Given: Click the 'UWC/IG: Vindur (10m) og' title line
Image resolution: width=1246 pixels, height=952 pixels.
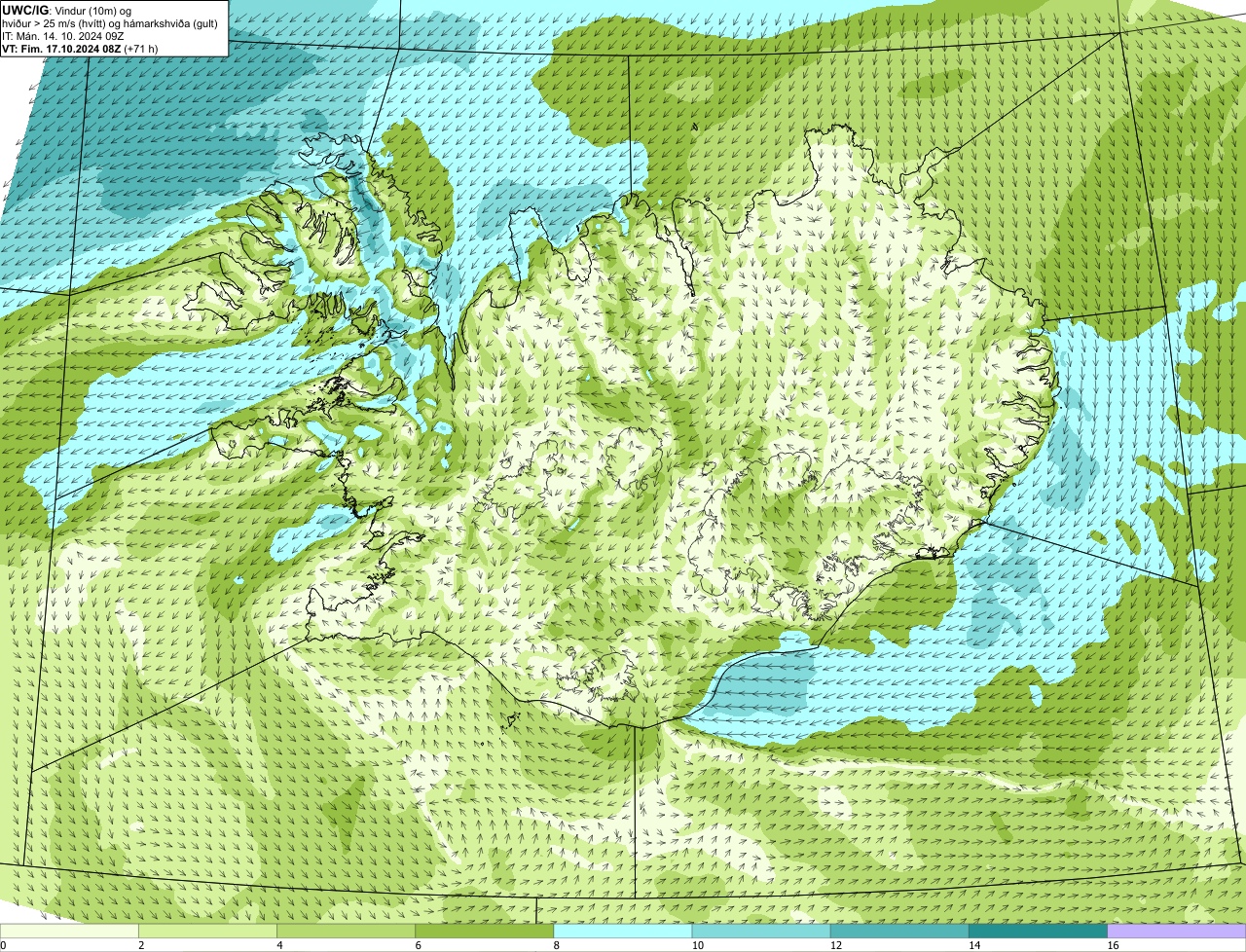Looking at the screenshot, I should (67, 10).
